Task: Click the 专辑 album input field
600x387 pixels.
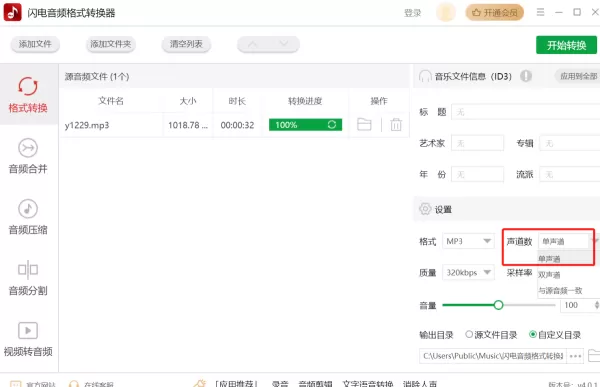Action: coord(569,143)
